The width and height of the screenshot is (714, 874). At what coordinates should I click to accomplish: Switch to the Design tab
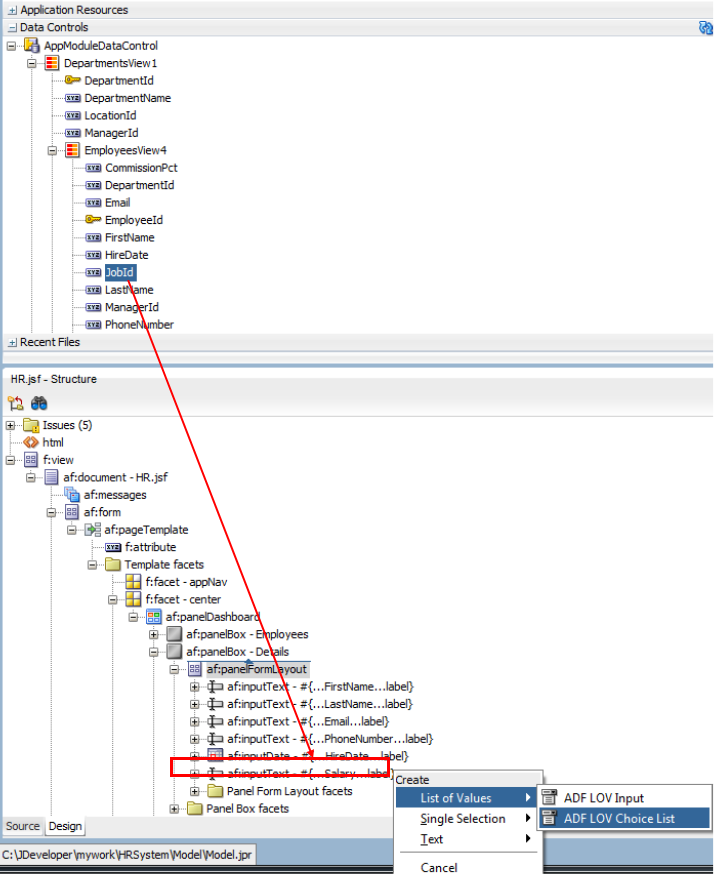[65, 826]
